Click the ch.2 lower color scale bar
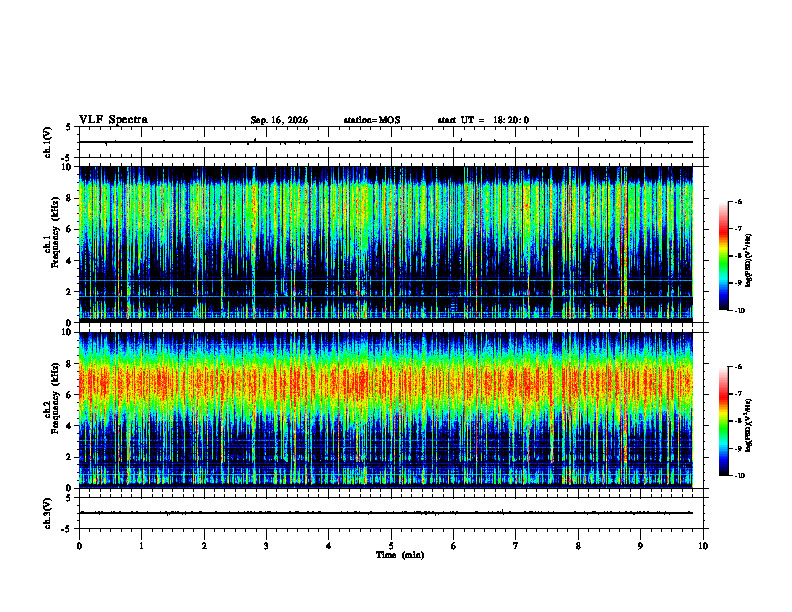This screenshot has height=612, width=792. pos(724,421)
